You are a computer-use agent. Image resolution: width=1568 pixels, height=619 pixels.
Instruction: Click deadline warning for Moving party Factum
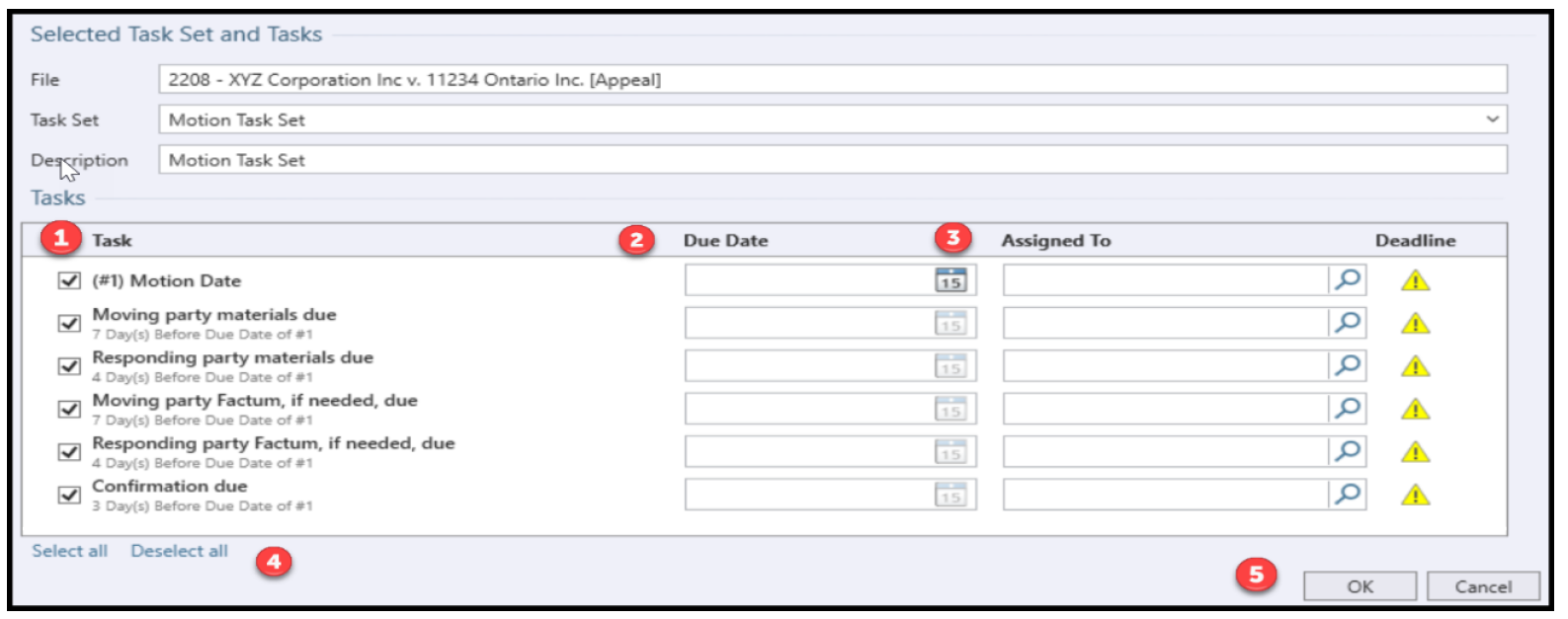(1415, 410)
